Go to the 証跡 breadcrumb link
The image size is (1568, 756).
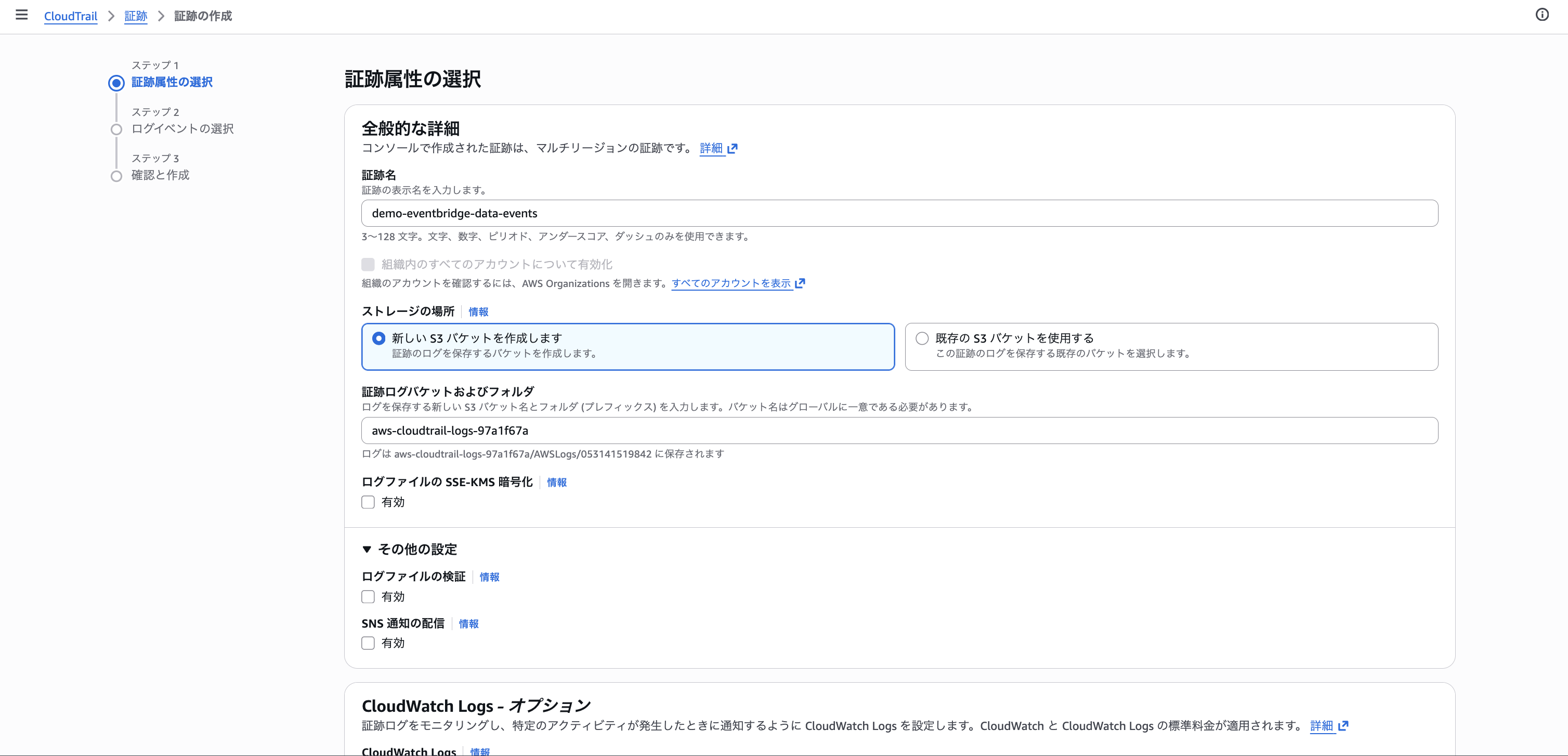click(x=136, y=16)
